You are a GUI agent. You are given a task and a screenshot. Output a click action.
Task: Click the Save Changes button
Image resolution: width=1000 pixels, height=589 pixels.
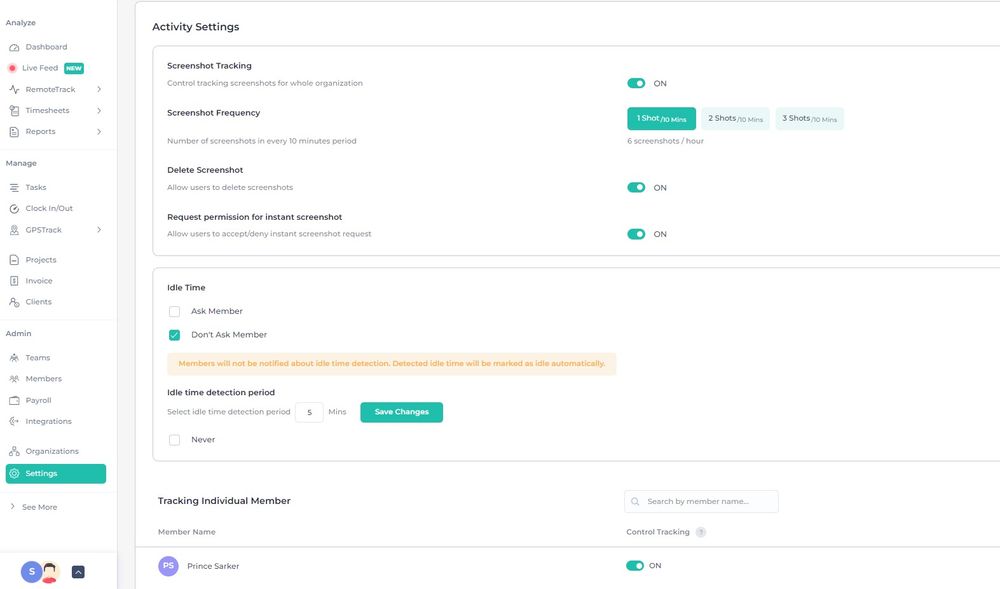401,411
